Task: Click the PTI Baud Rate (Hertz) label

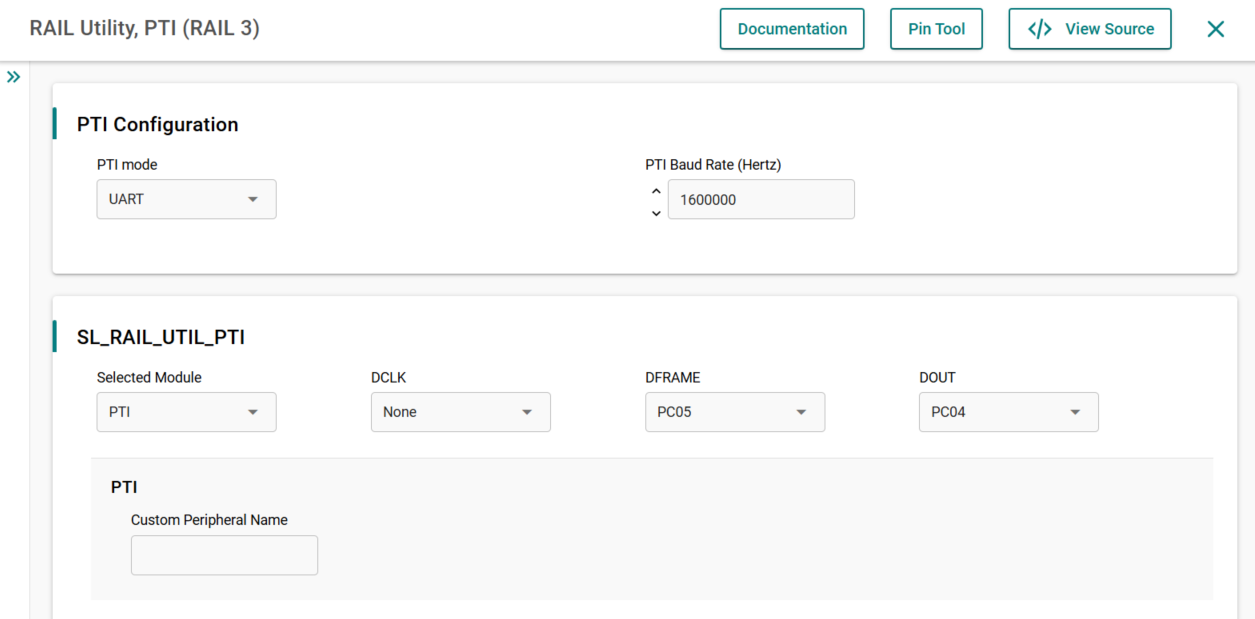Action: point(713,165)
